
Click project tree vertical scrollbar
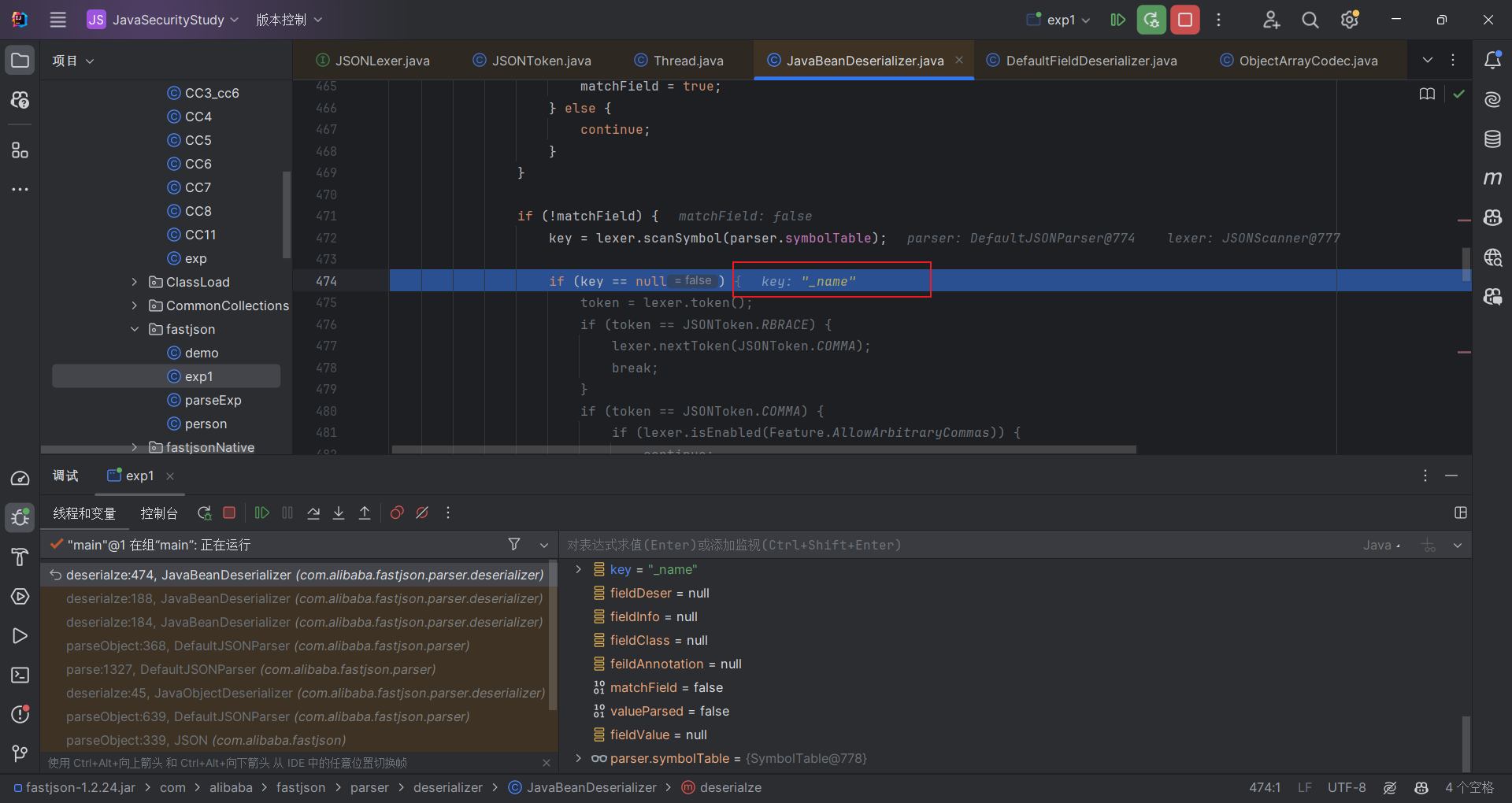coord(287,215)
